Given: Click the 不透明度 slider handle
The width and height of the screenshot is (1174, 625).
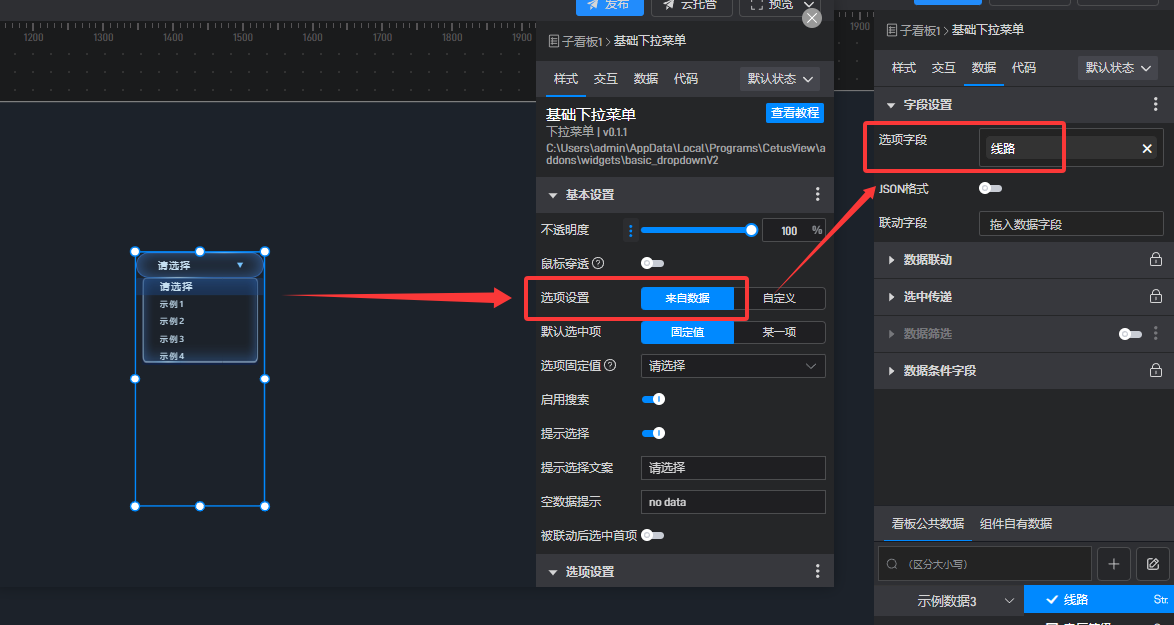Looking at the screenshot, I should (752, 230).
